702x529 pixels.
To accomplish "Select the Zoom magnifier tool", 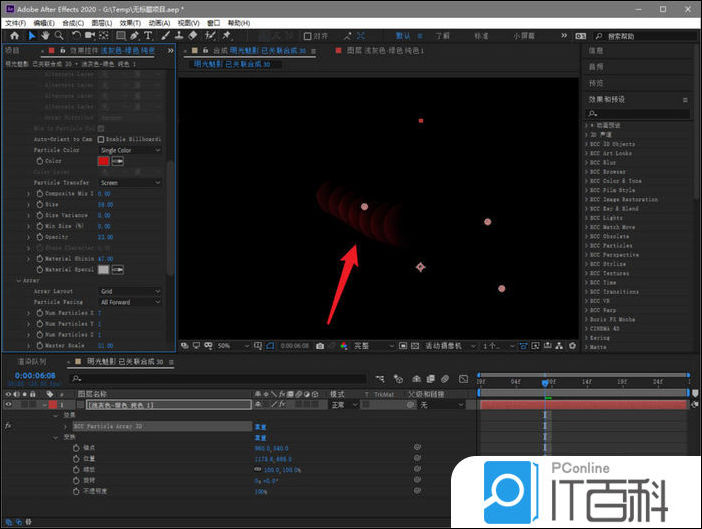I will [59, 36].
